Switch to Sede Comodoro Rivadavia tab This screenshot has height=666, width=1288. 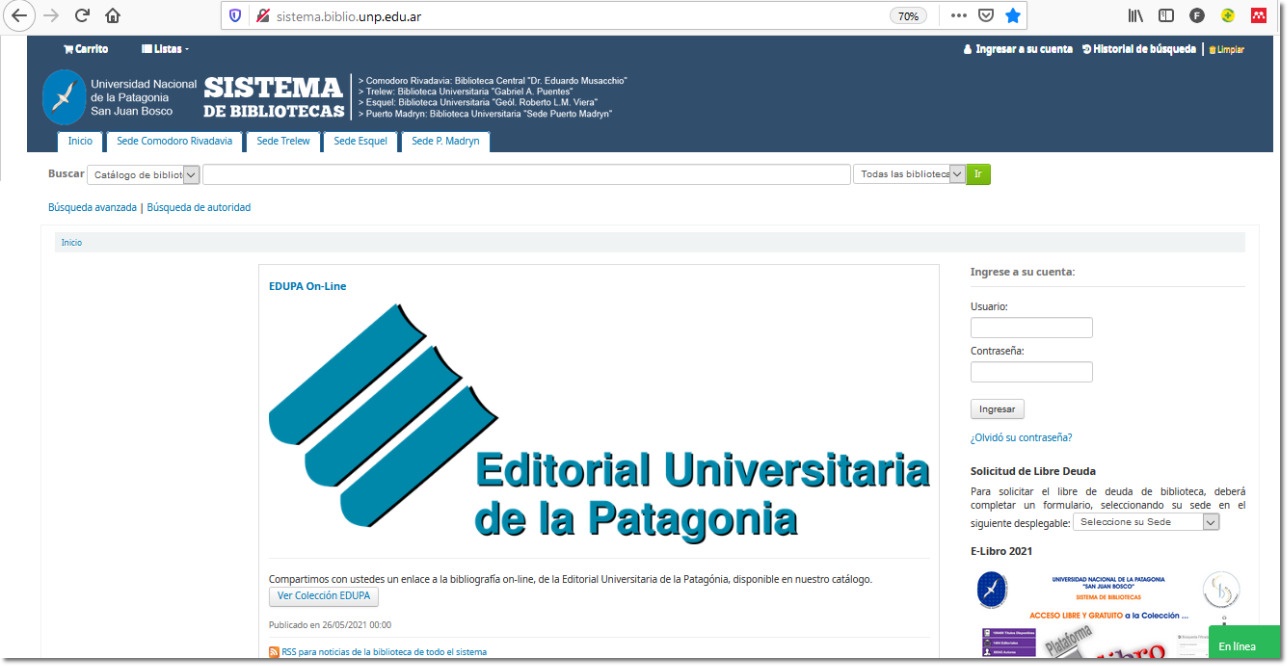coord(174,141)
